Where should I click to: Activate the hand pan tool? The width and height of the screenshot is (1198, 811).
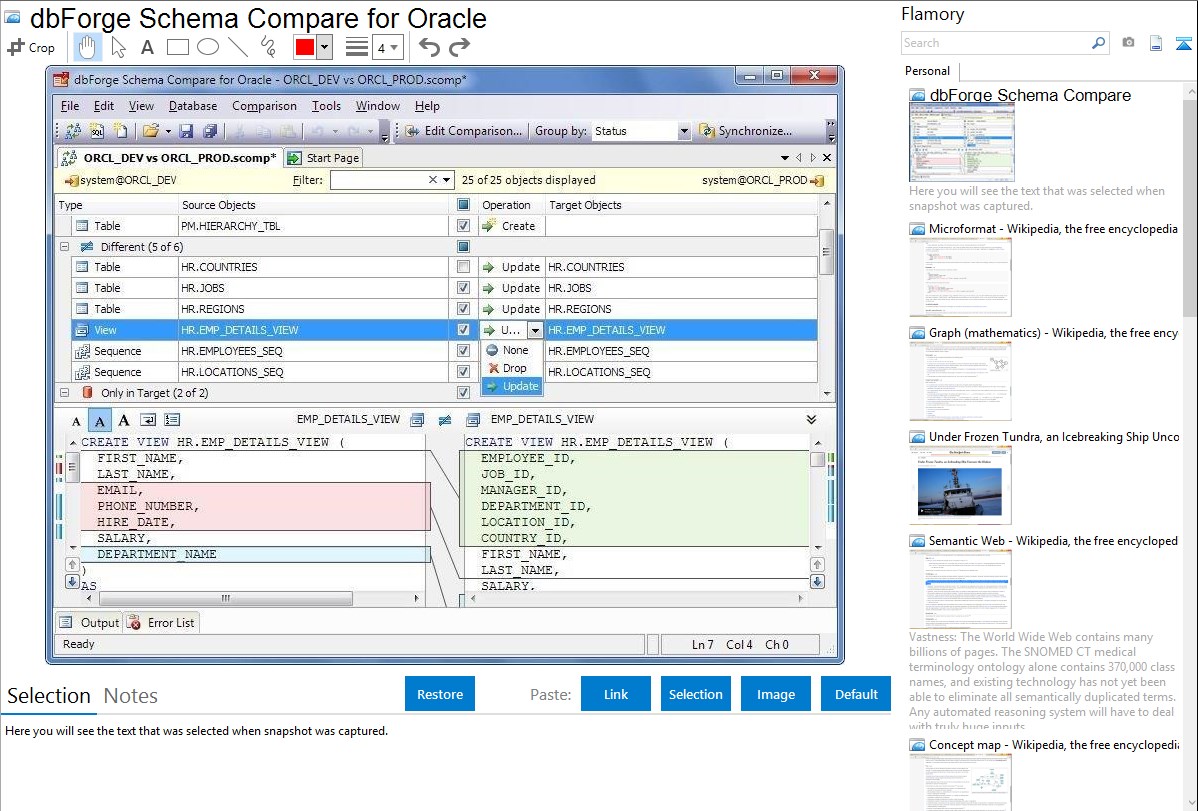(87, 47)
